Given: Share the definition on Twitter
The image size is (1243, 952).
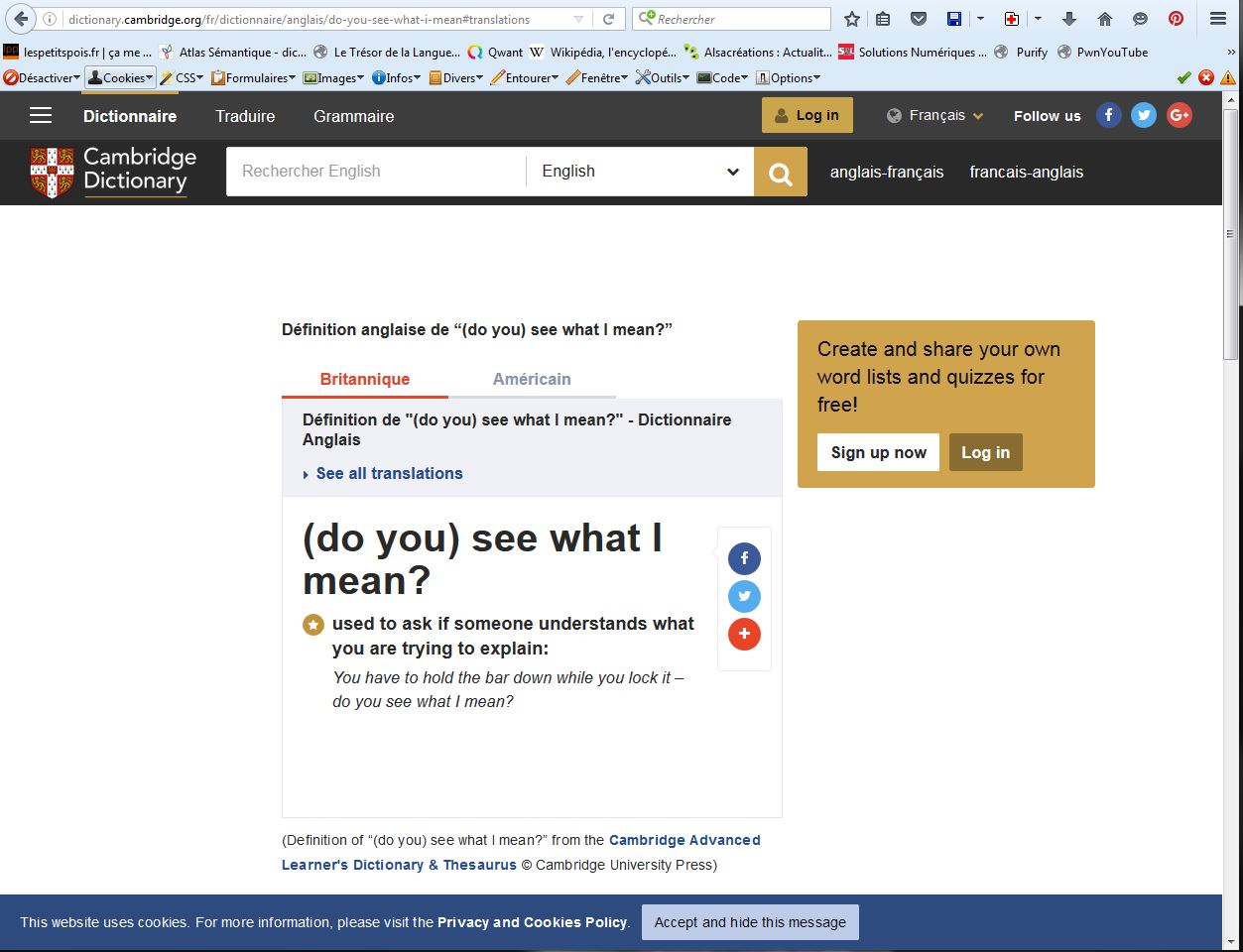Looking at the screenshot, I should pyautogui.click(x=744, y=596).
